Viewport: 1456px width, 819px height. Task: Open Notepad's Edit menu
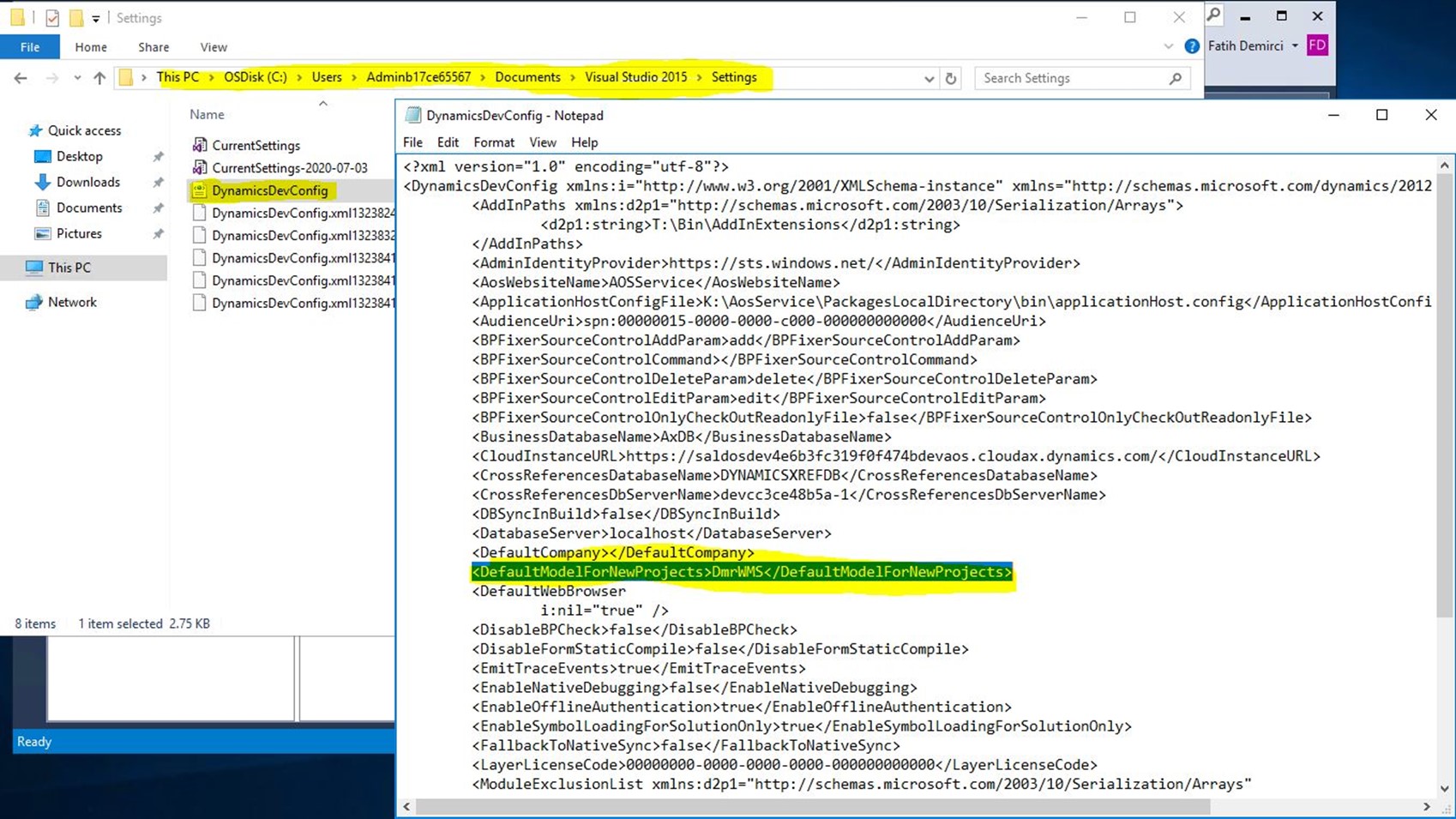pyautogui.click(x=448, y=142)
